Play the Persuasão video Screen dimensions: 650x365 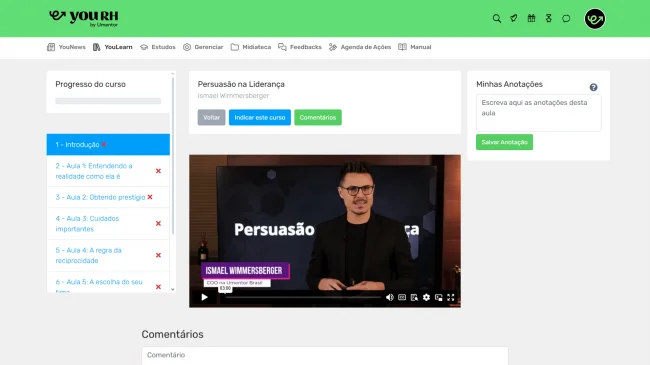204,297
